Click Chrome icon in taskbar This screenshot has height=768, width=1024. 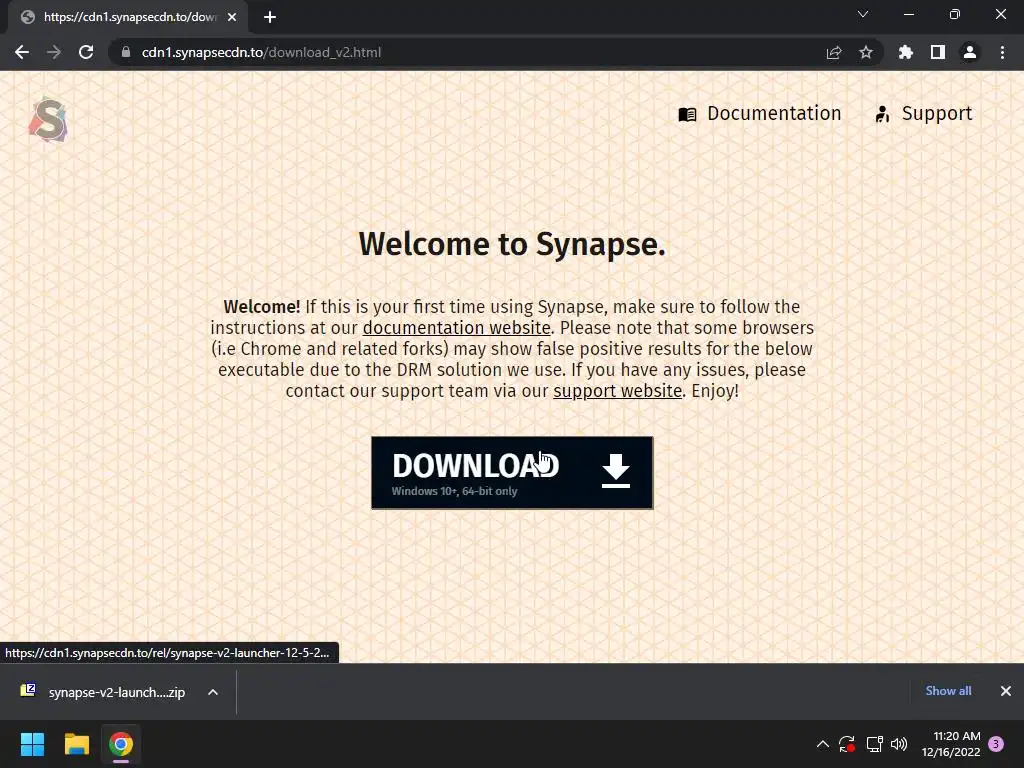coord(121,744)
